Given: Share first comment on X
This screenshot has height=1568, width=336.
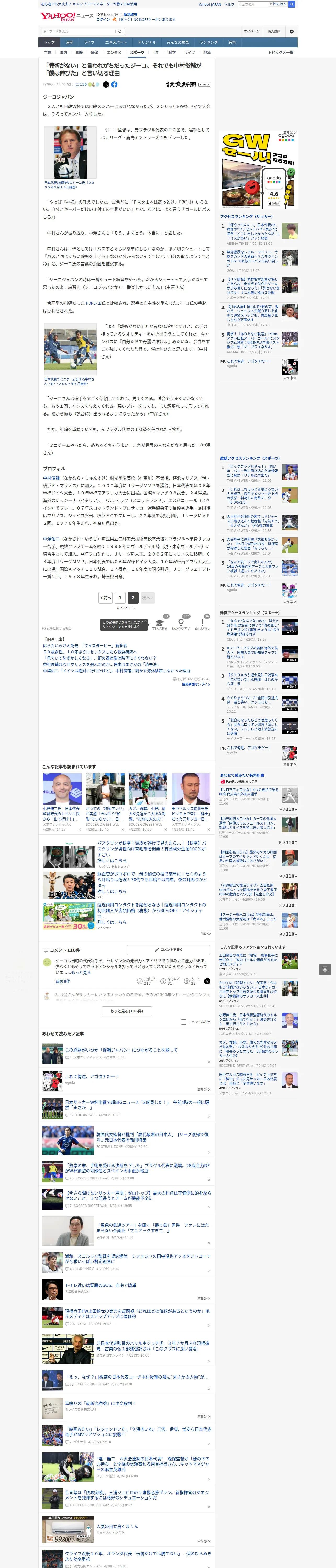Looking at the screenshot, I should (207, 981).
